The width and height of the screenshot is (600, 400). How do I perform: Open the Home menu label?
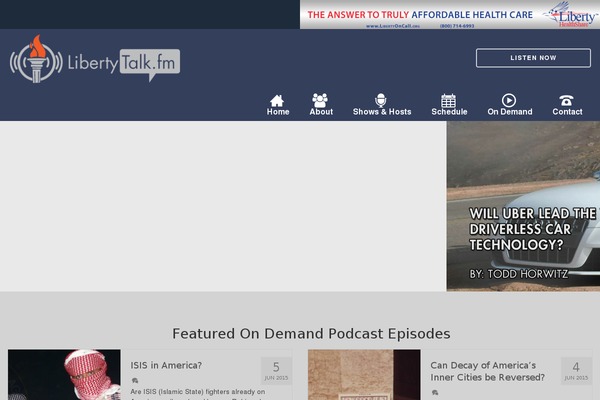click(x=278, y=112)
